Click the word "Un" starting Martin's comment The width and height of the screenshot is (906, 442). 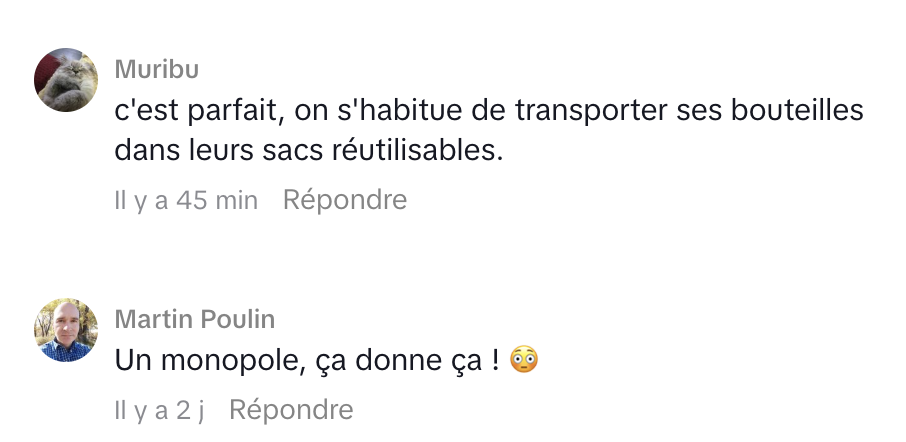click(x=130, y=360)
